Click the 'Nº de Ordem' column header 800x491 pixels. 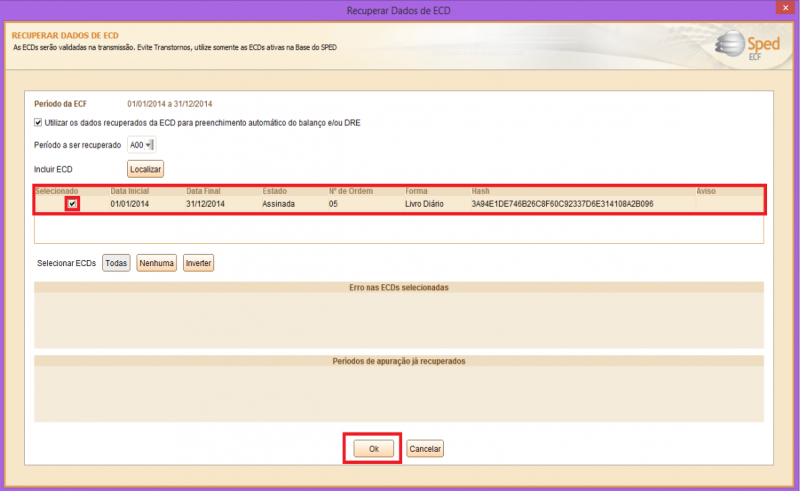[x=350, y=190]
